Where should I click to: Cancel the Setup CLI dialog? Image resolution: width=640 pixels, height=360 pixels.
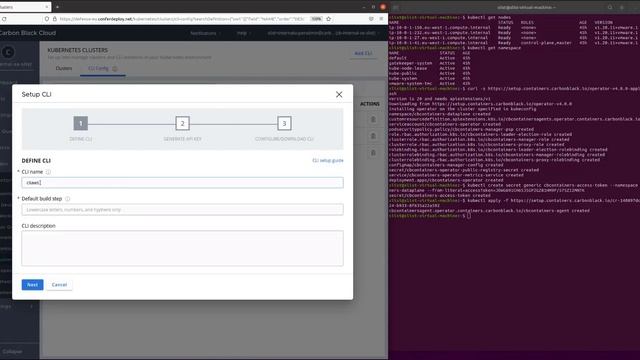click(59, 284)
